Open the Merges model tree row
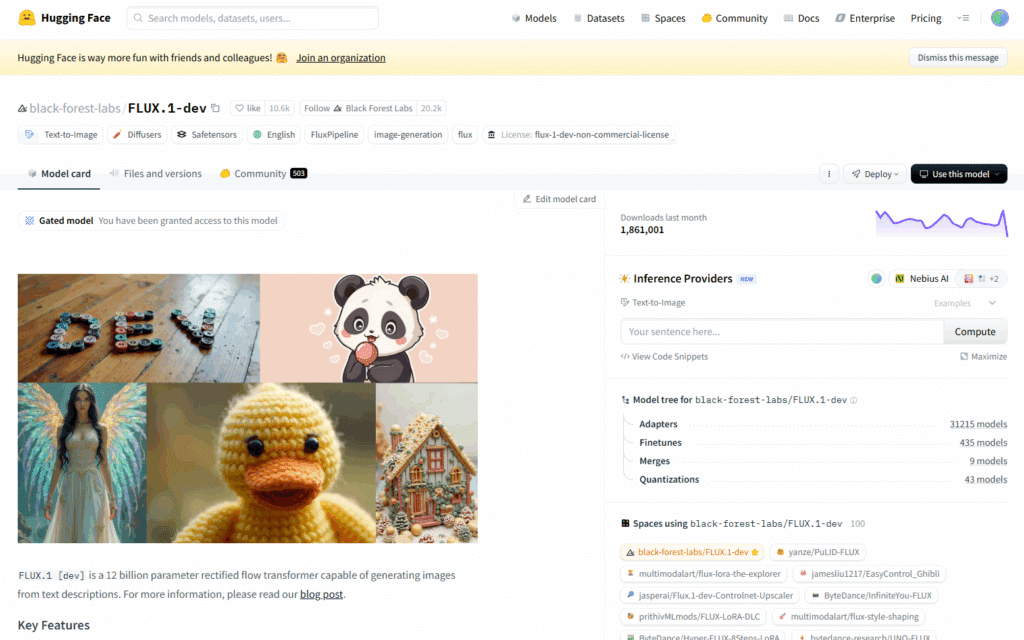This screenshot has width=1024, height=640. [823, 461]
